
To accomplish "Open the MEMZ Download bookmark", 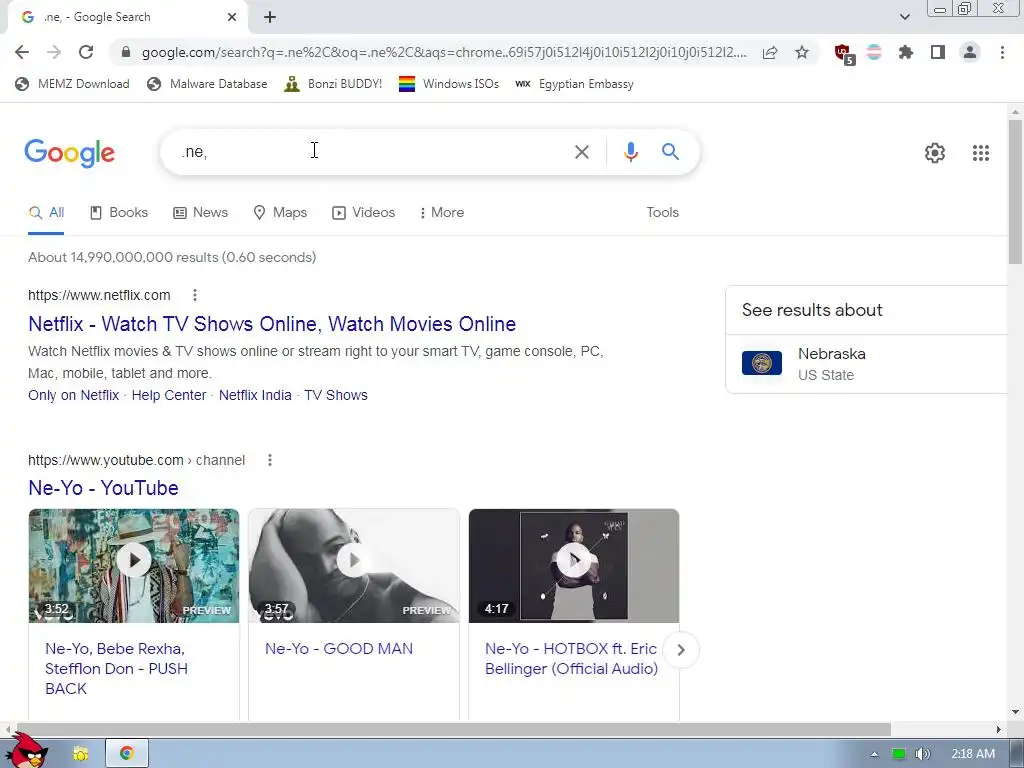I will tap(72, 84).
